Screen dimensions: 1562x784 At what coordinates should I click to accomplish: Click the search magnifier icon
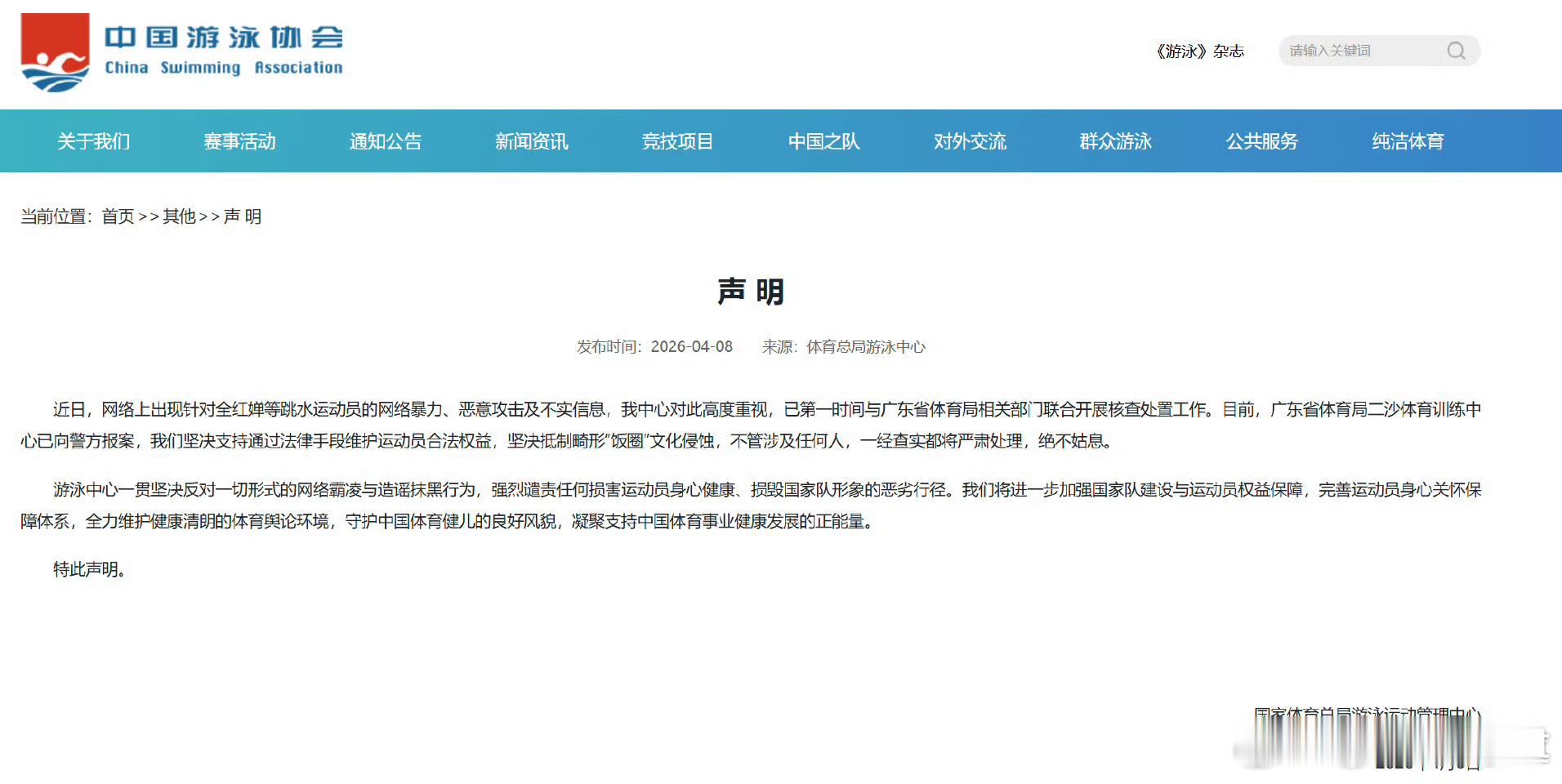click(1456, 51)
